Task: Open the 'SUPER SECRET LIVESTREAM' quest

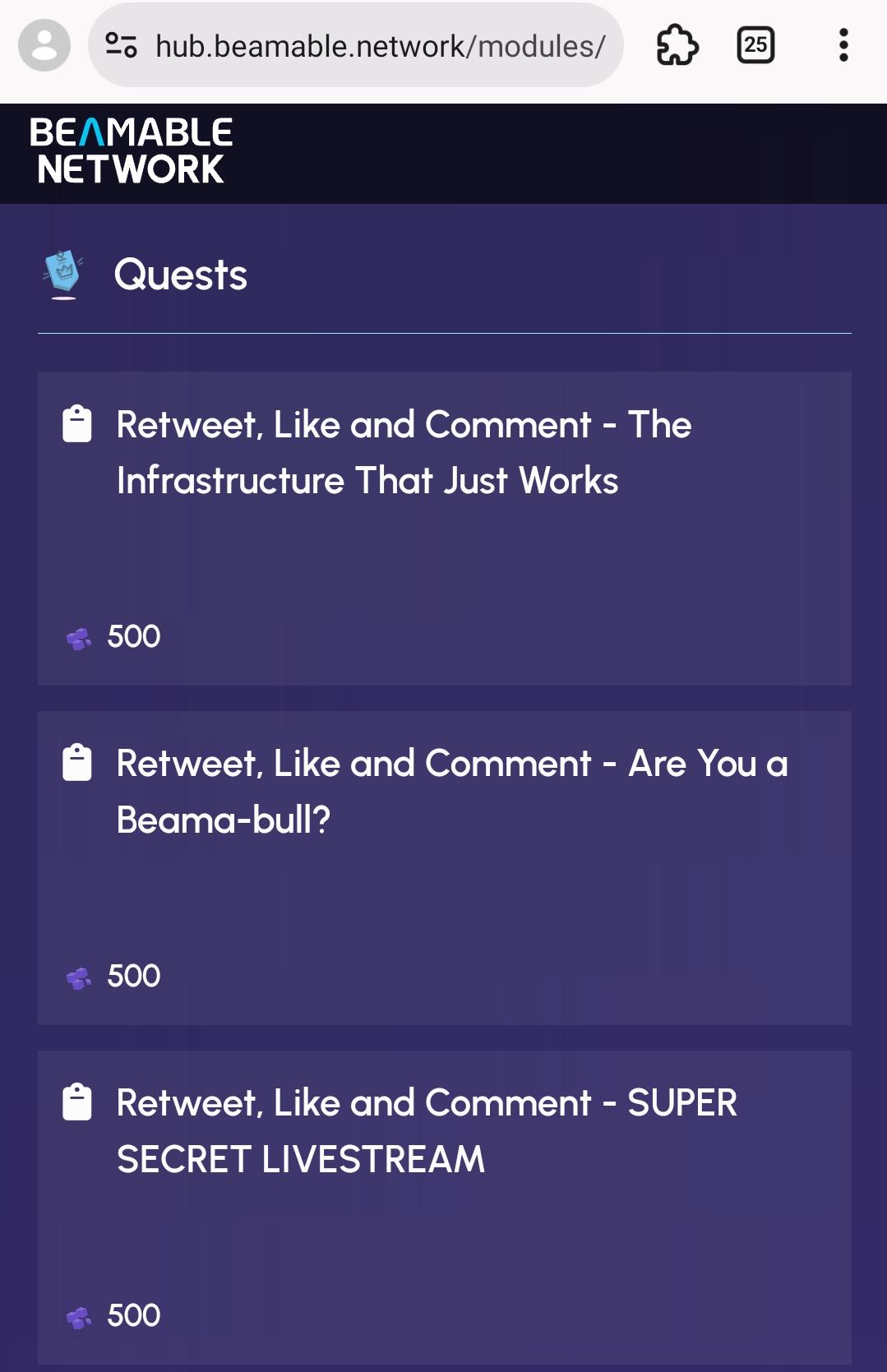Action: 427,1131
